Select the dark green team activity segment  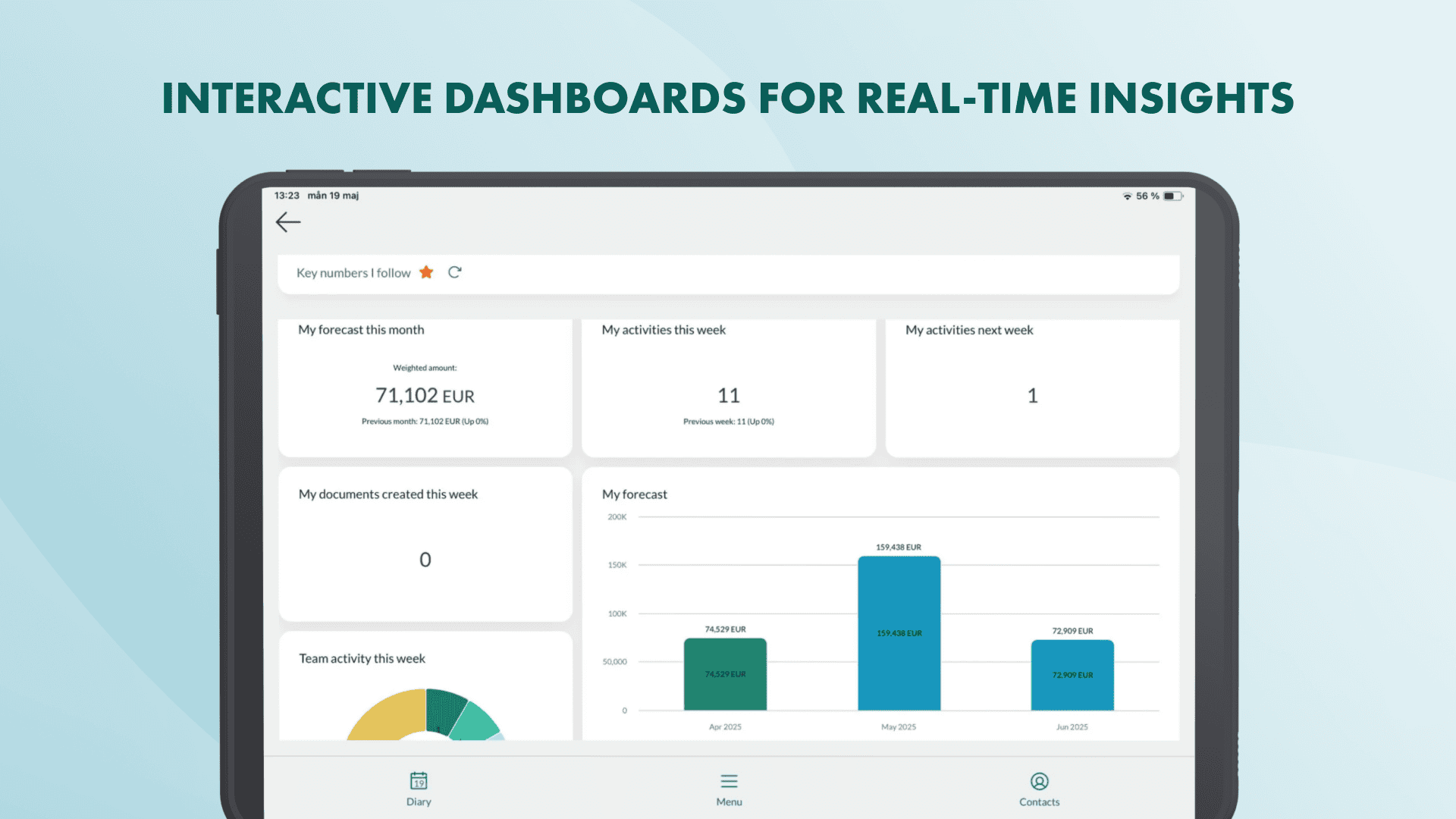click(x=444, y=708)
